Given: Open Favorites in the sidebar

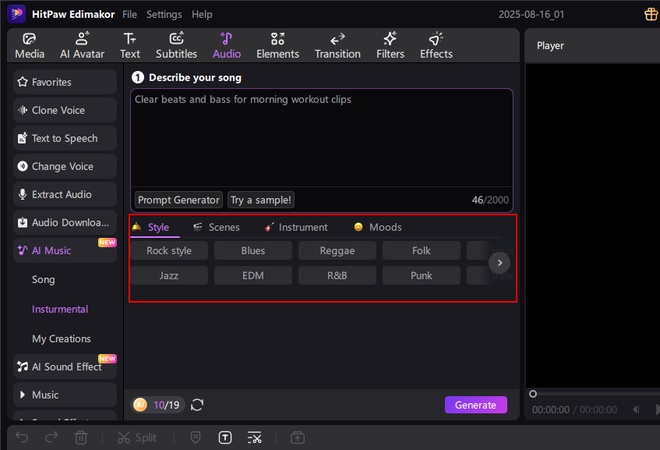Looking at the screenshot, I should pos(65,82).
